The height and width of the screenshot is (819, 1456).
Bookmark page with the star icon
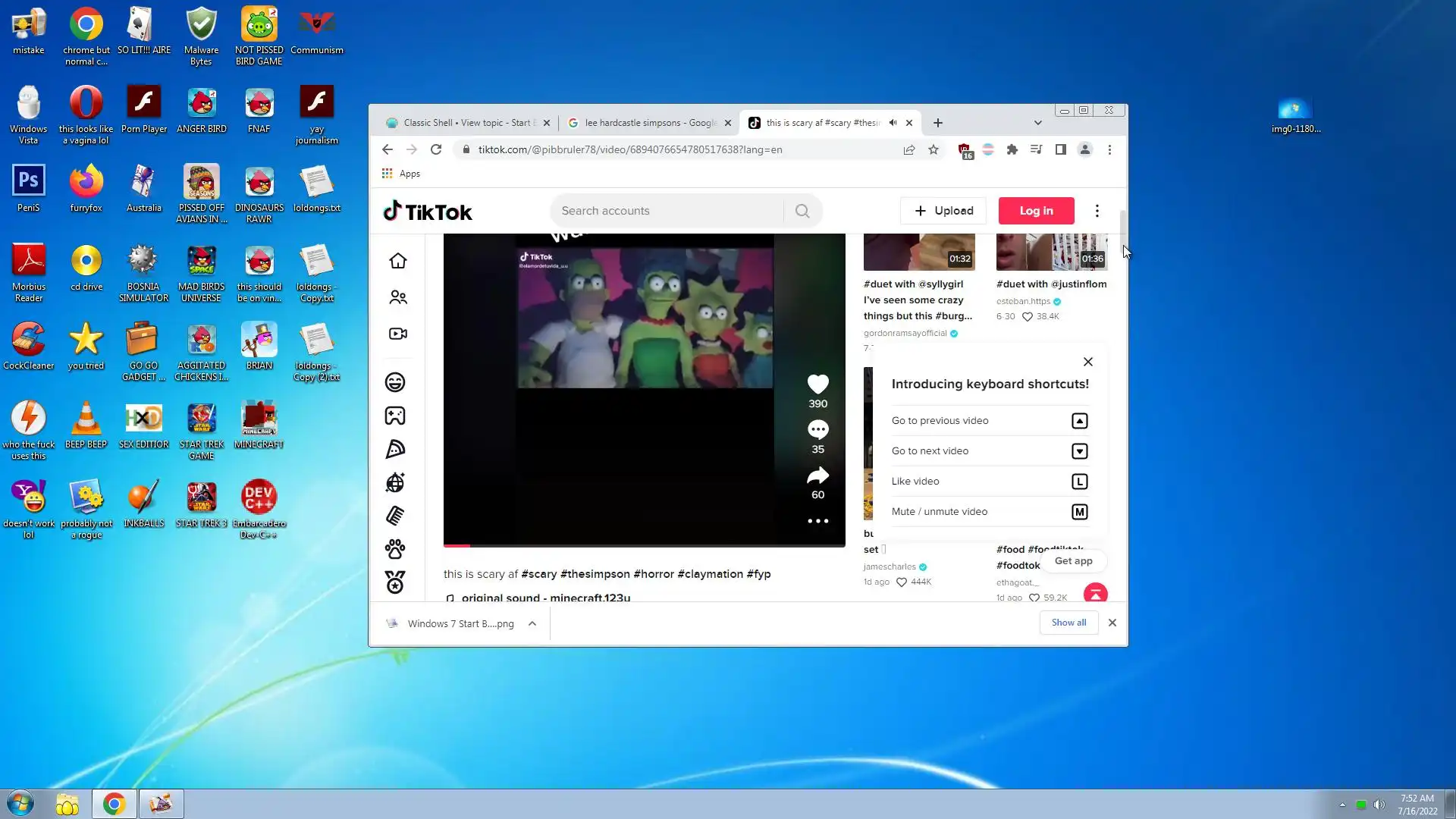pos(934,150)
